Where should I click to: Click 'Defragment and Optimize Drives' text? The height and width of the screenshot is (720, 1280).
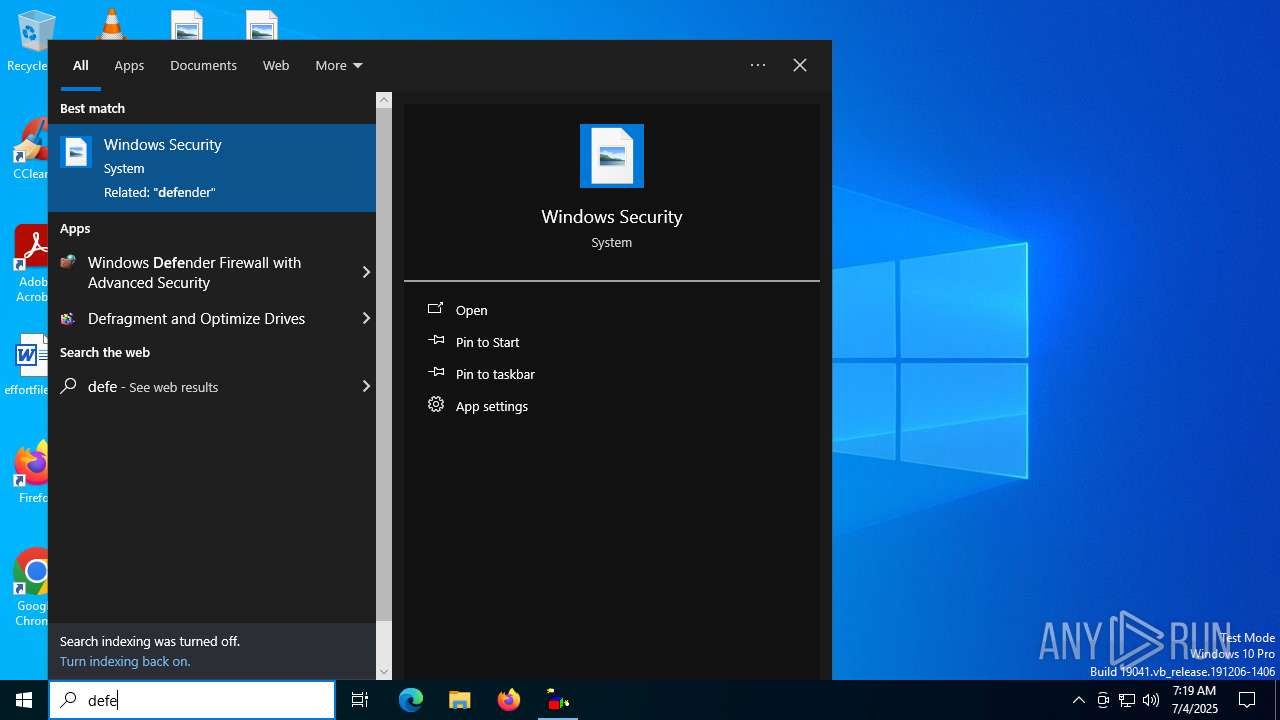click(196, 318)
